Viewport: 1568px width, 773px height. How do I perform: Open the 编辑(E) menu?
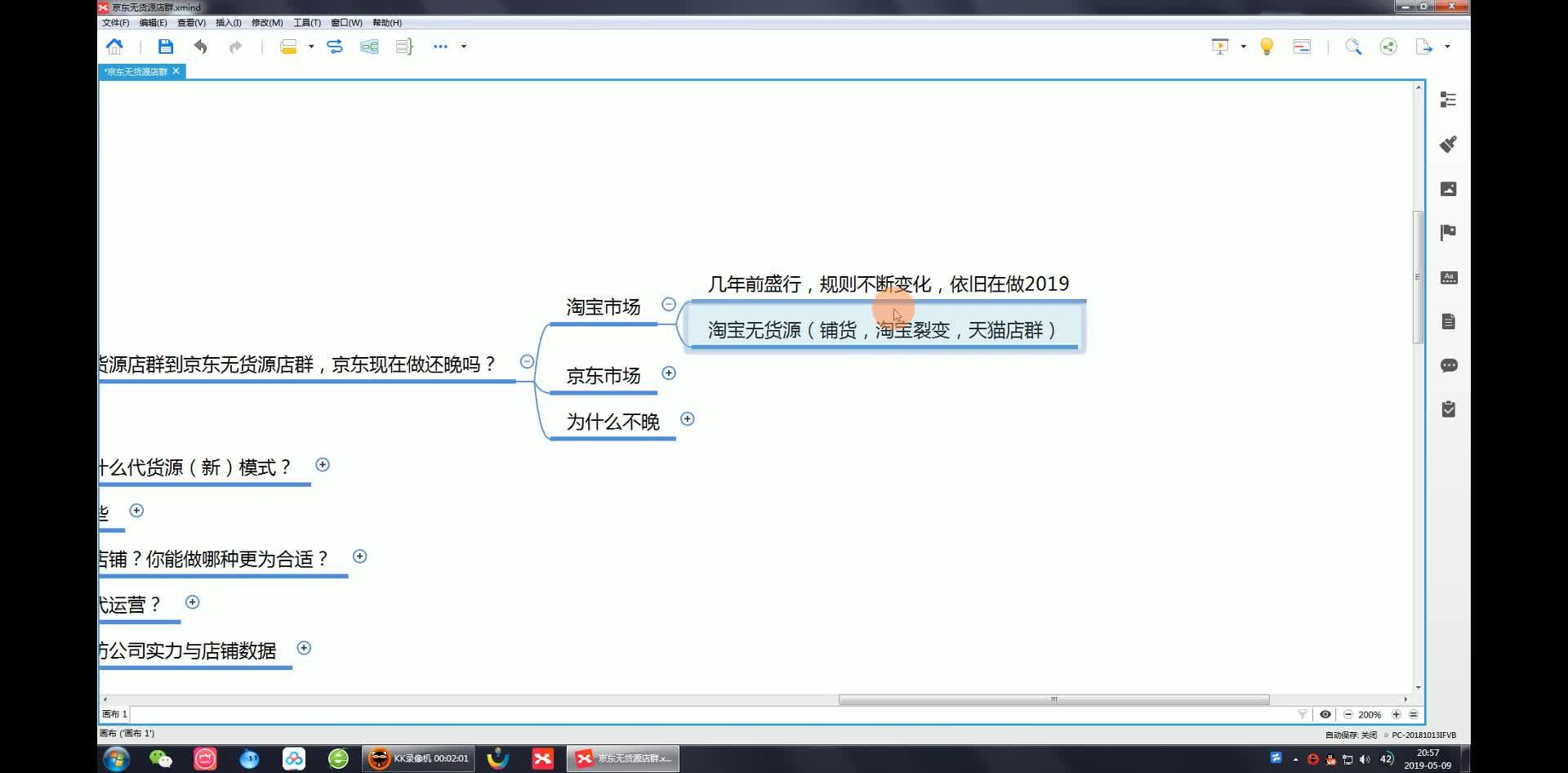[x=153, y=23]
